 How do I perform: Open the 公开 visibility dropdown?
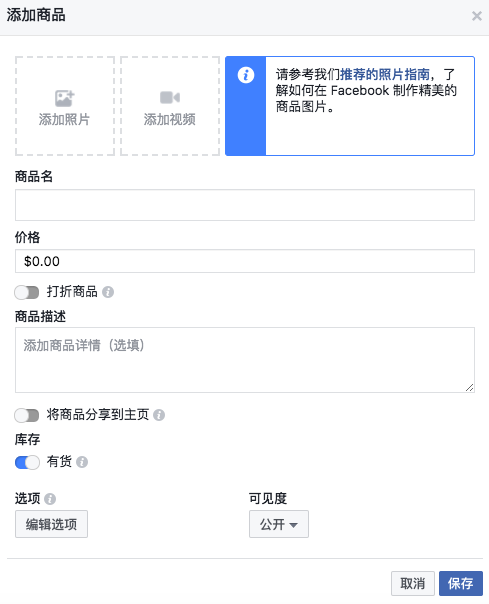pos(279,524)
